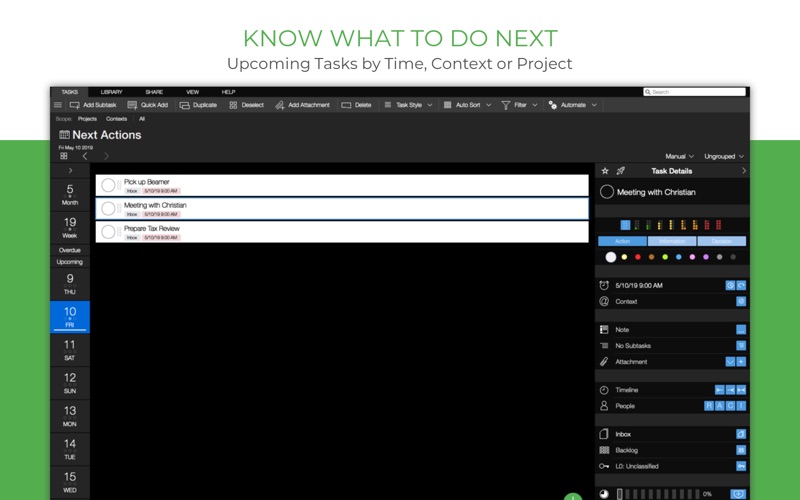Open the Ungrouped grouping dropdown

(723, 156)
